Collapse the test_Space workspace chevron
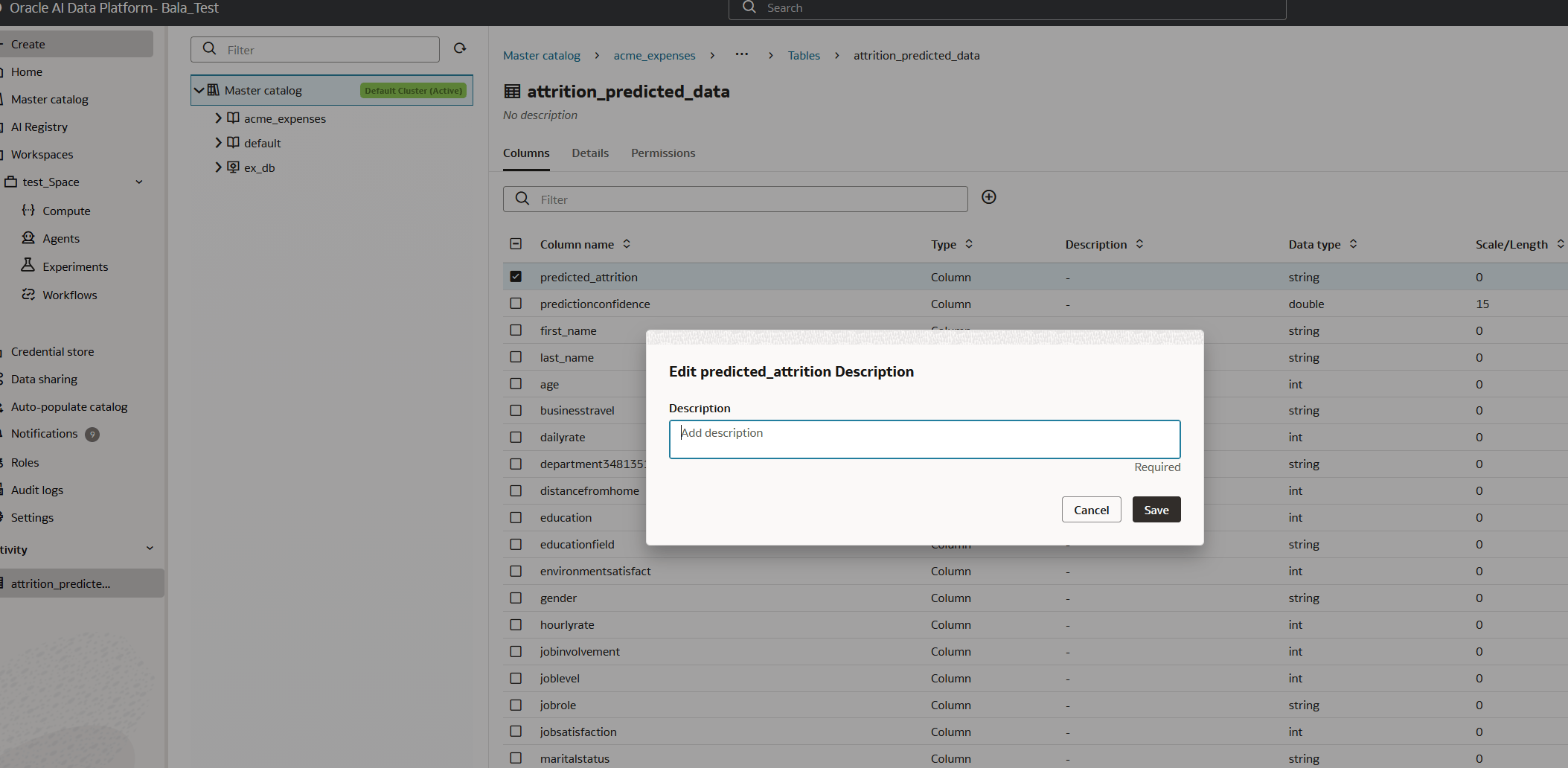Viewport: 1568px width, 768px height. coord(139,182)
